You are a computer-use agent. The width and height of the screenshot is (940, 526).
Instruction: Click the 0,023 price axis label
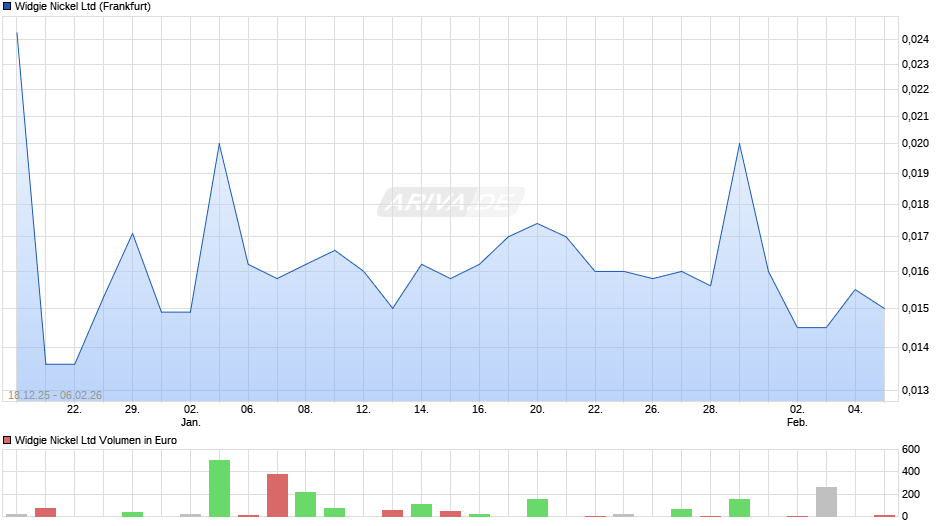tap(915, 64)
